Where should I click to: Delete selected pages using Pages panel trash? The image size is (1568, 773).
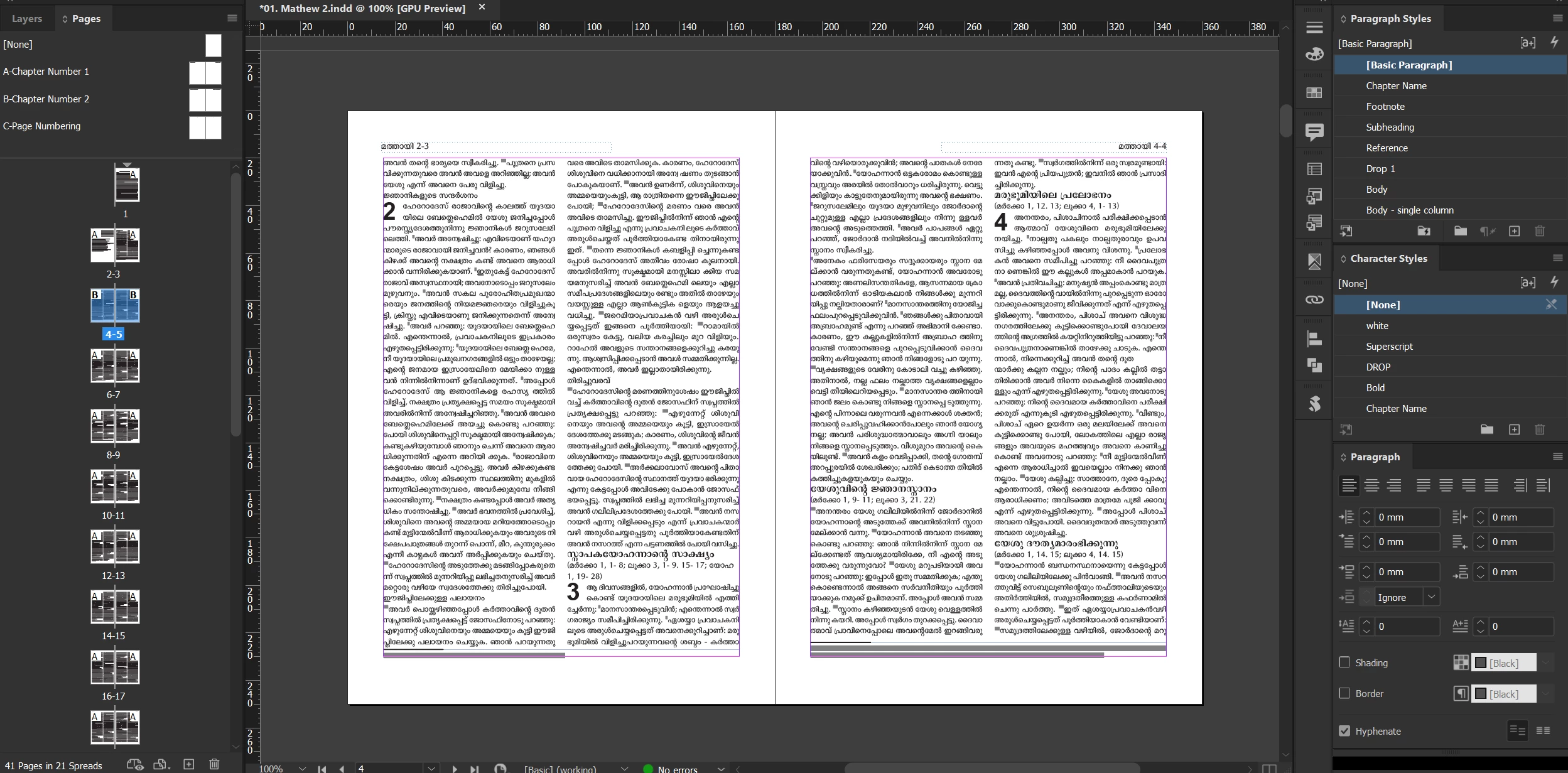(214, 764)
